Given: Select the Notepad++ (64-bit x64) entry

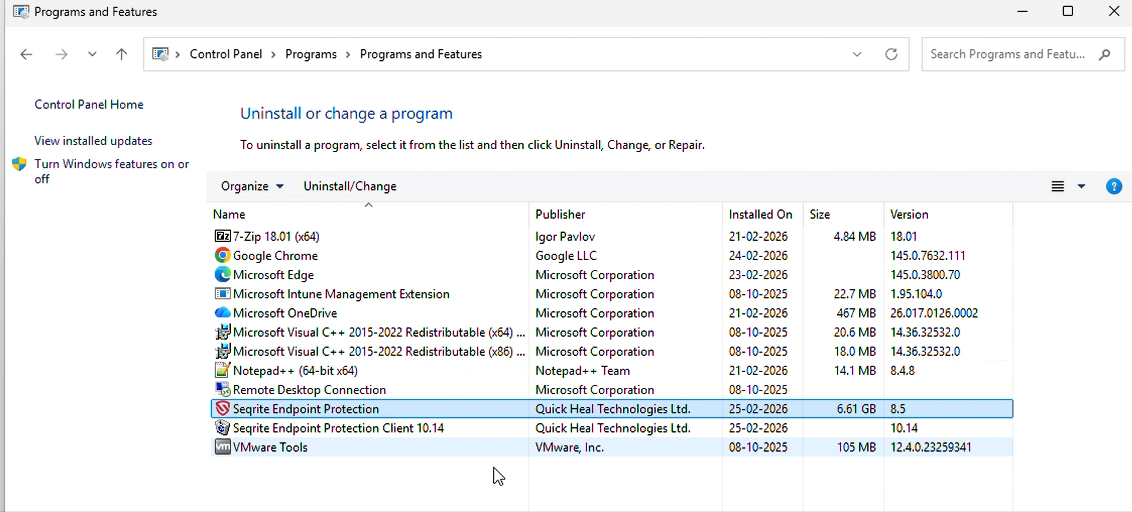Looking at the screenshot, I should click(611, 370).
